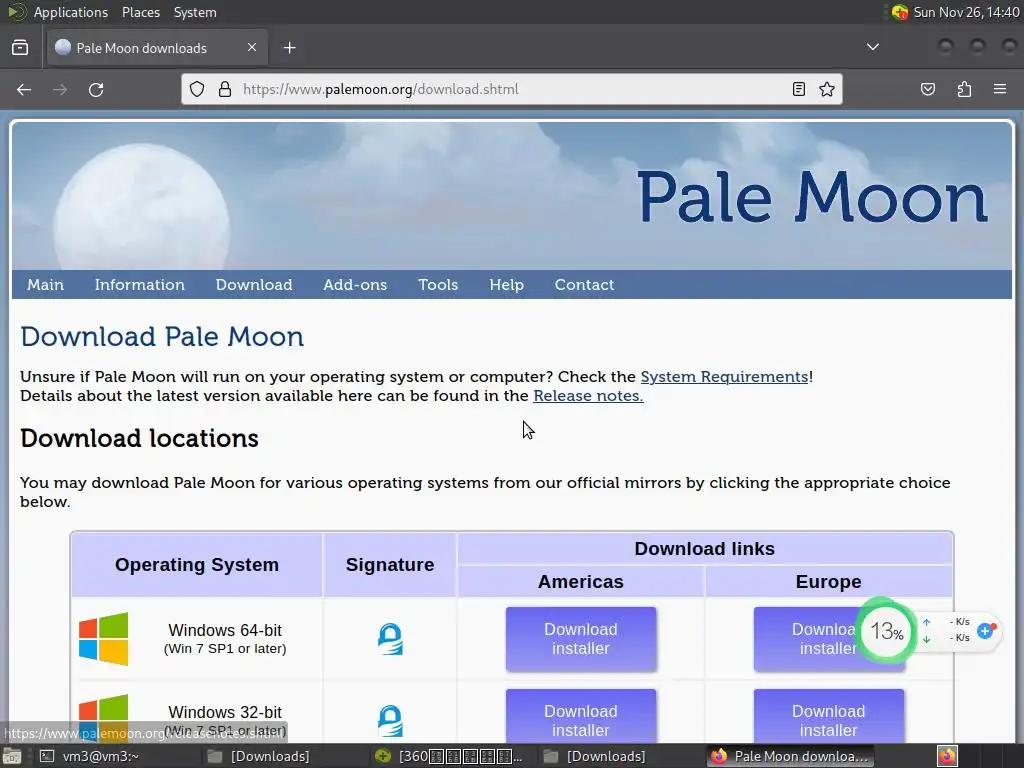The image size is (1024, 768).
Task: Open the Contact navigation item
Action: coord(584,285)
